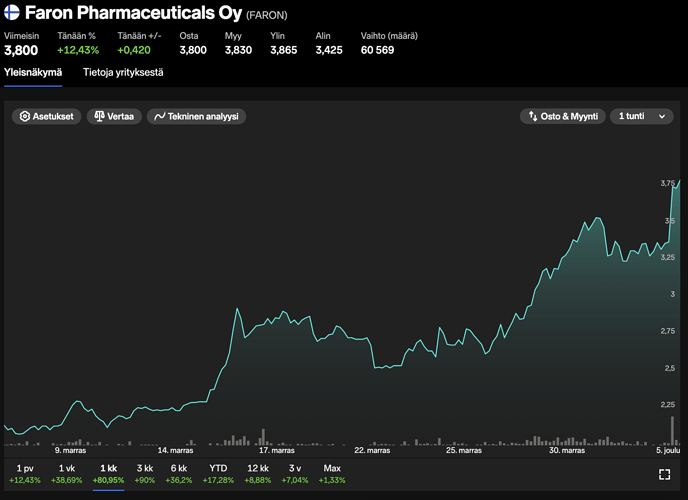Viewport: 688px width, 500px height.
Task: Click the arrows icon in Osto & Myynti
Action: coord(533,116)
